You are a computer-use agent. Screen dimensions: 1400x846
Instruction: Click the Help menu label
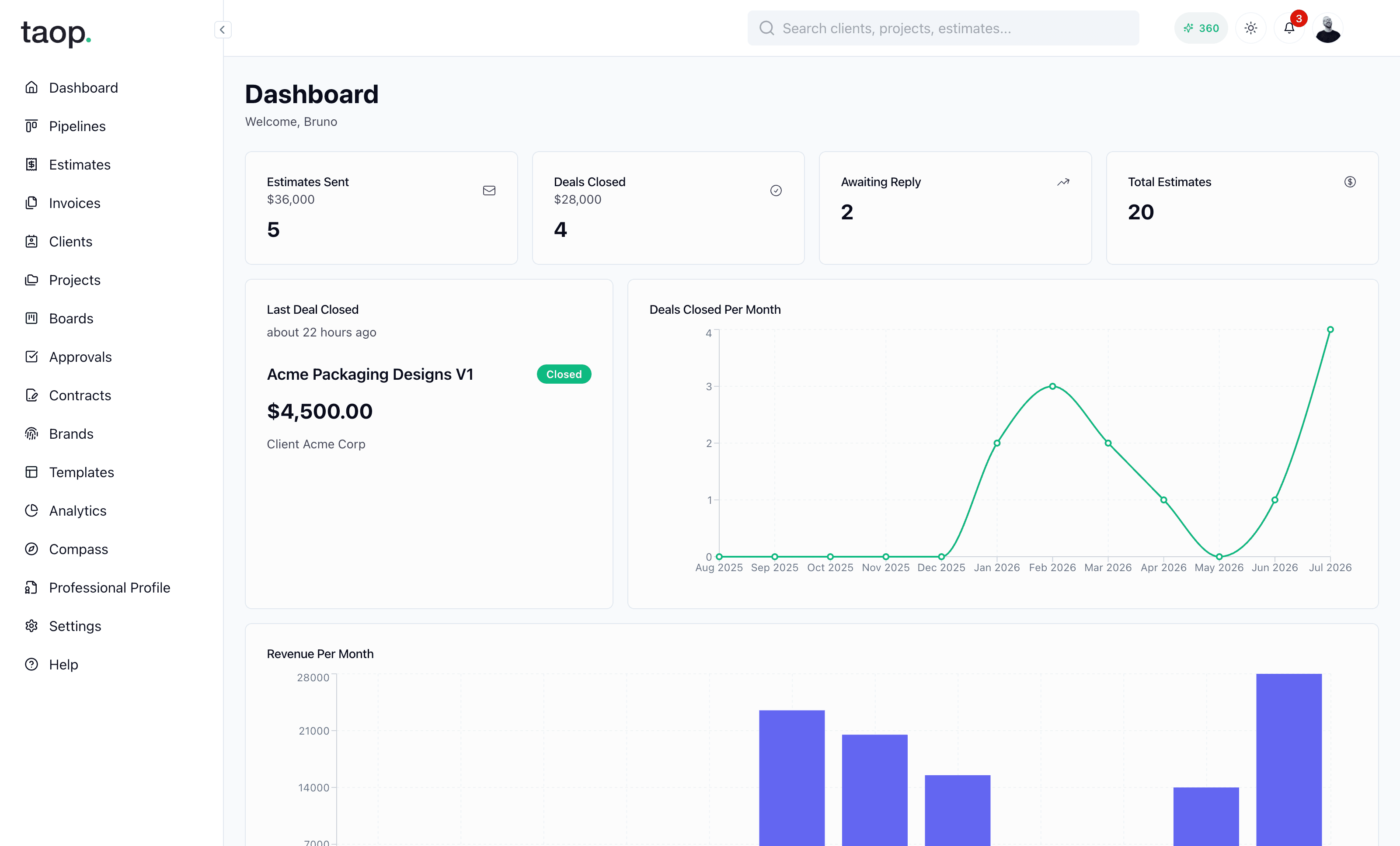pos(64,664)
